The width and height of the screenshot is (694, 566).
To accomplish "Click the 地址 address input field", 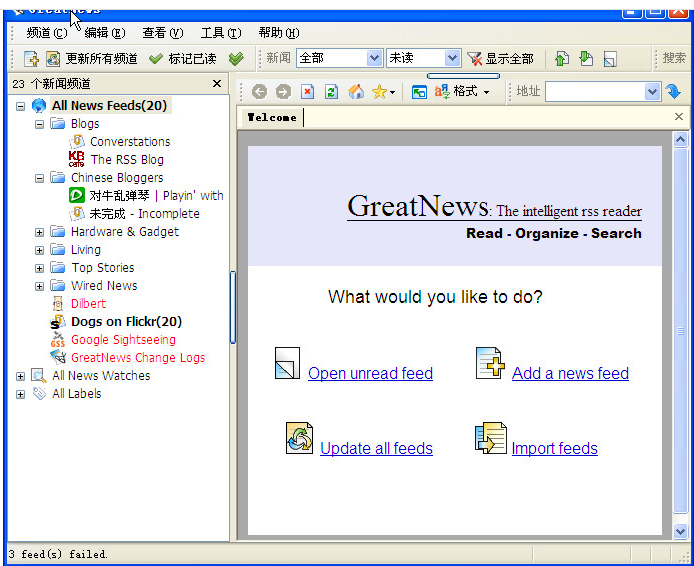I will (x=595, y=92).
